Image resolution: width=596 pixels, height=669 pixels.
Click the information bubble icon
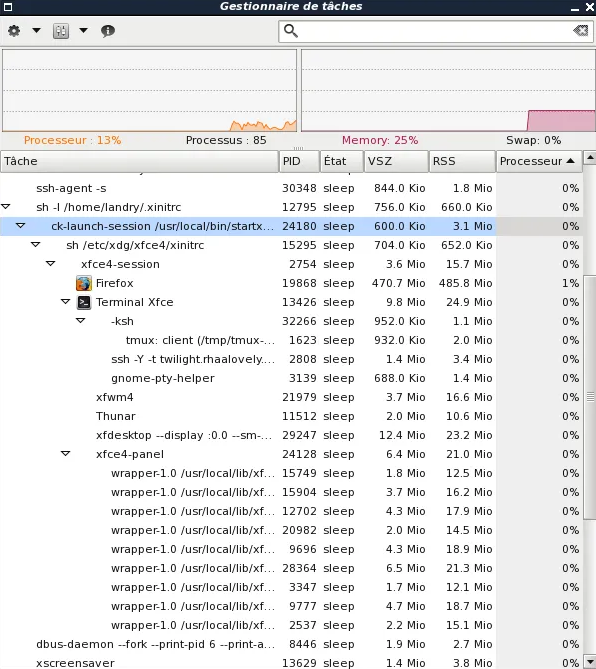108,31
